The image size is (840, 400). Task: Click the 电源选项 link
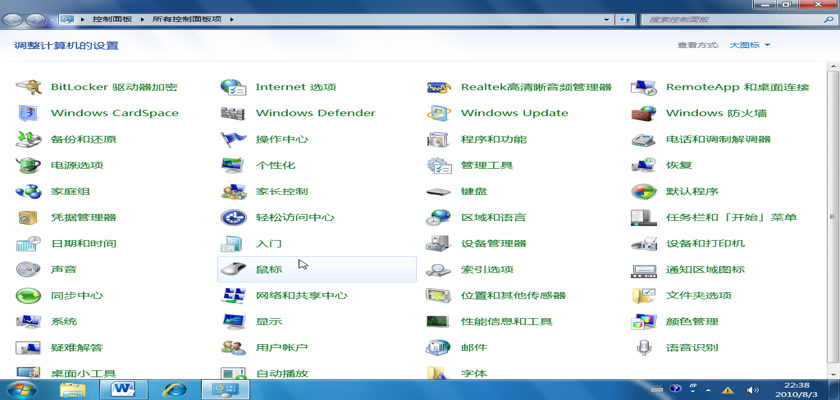click(77, 165)
